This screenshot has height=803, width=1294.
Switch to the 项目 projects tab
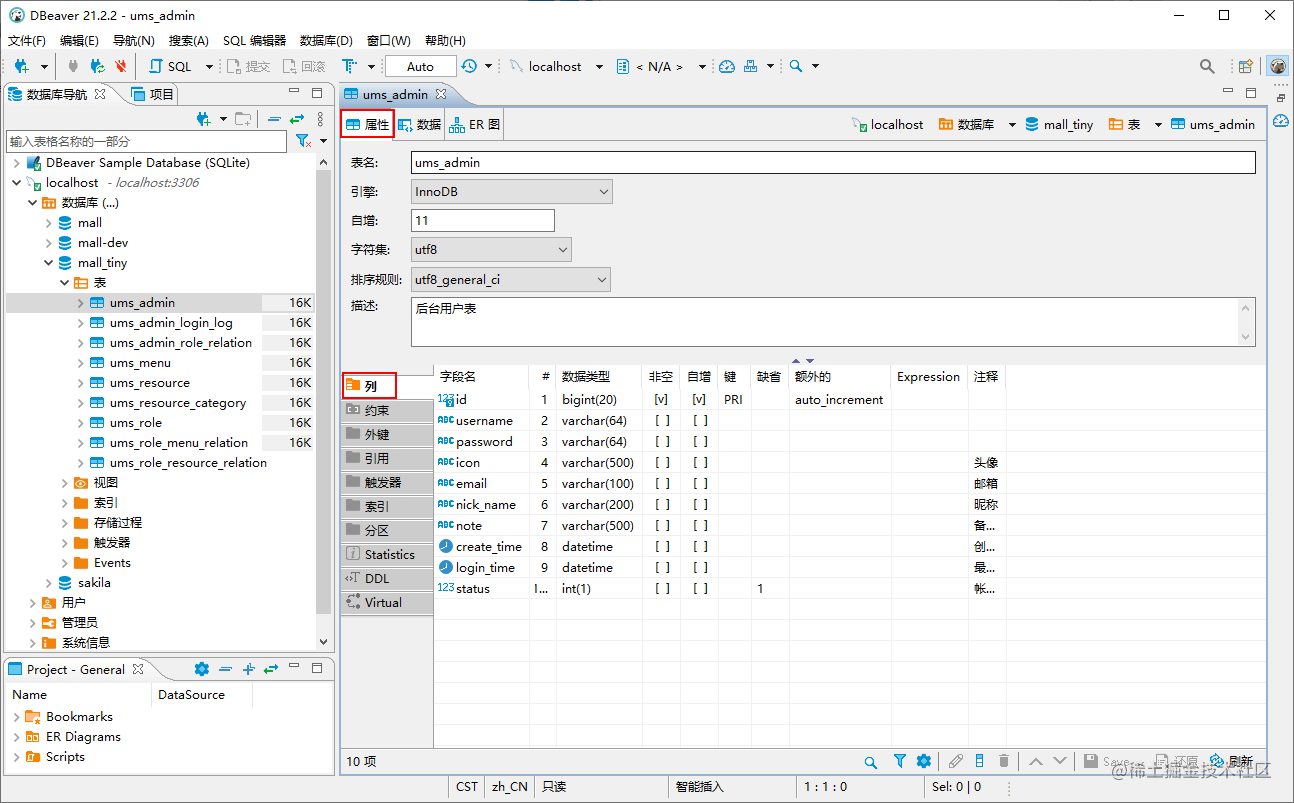pos(154,95)
